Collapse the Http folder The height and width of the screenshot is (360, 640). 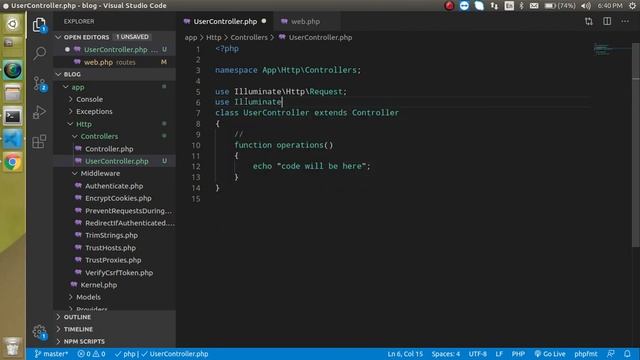pyautogui.click(x=115, y=124)
